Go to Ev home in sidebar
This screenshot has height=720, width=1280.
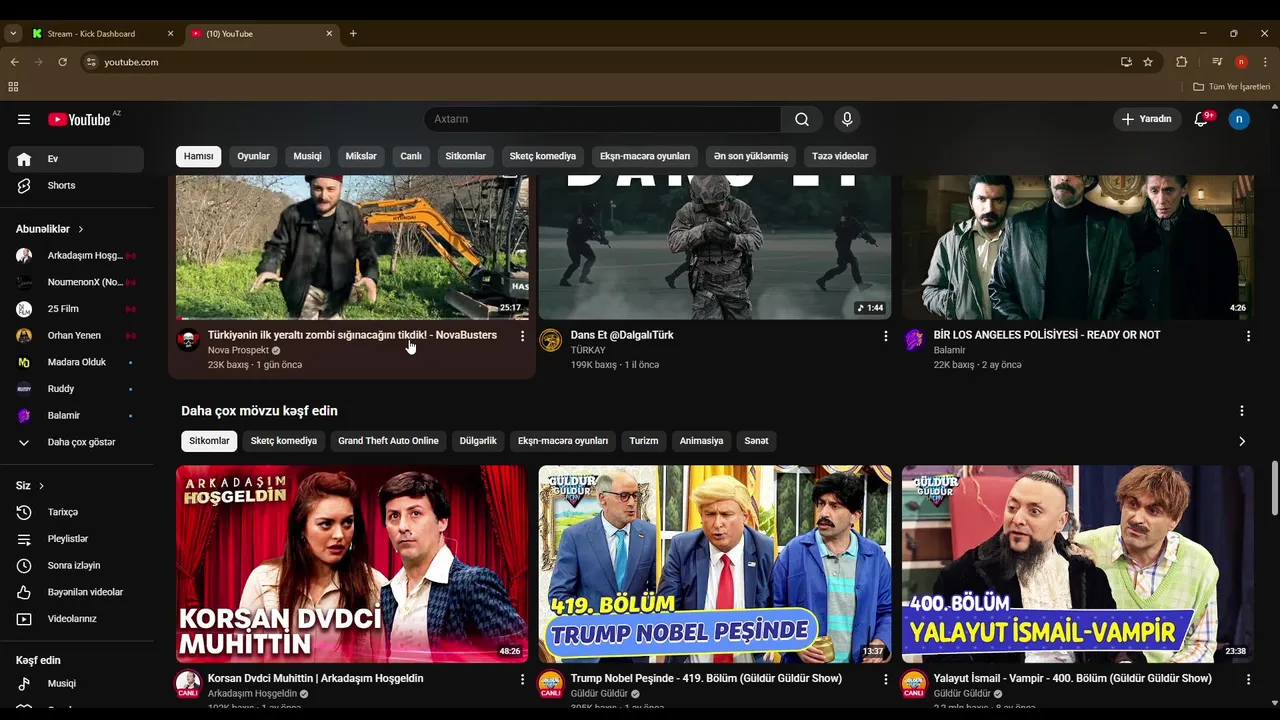pos(76,159)
